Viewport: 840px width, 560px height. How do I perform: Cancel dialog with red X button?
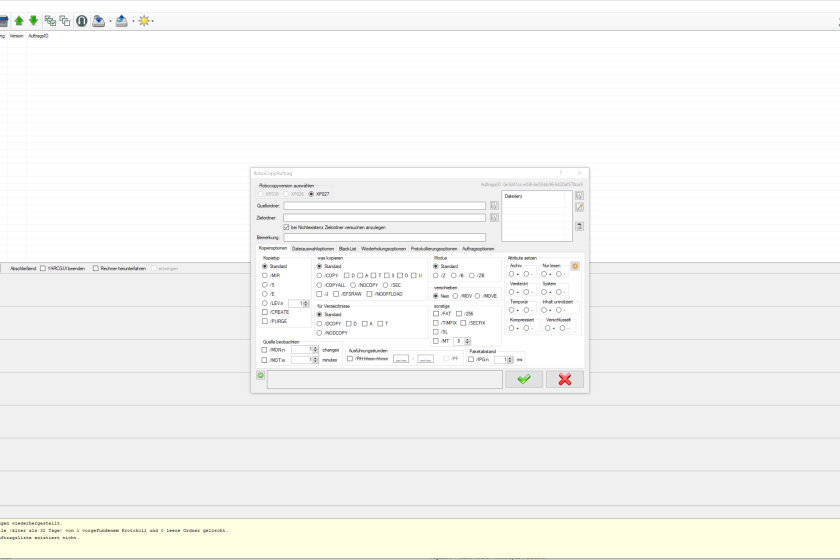(x=565, y=379)
